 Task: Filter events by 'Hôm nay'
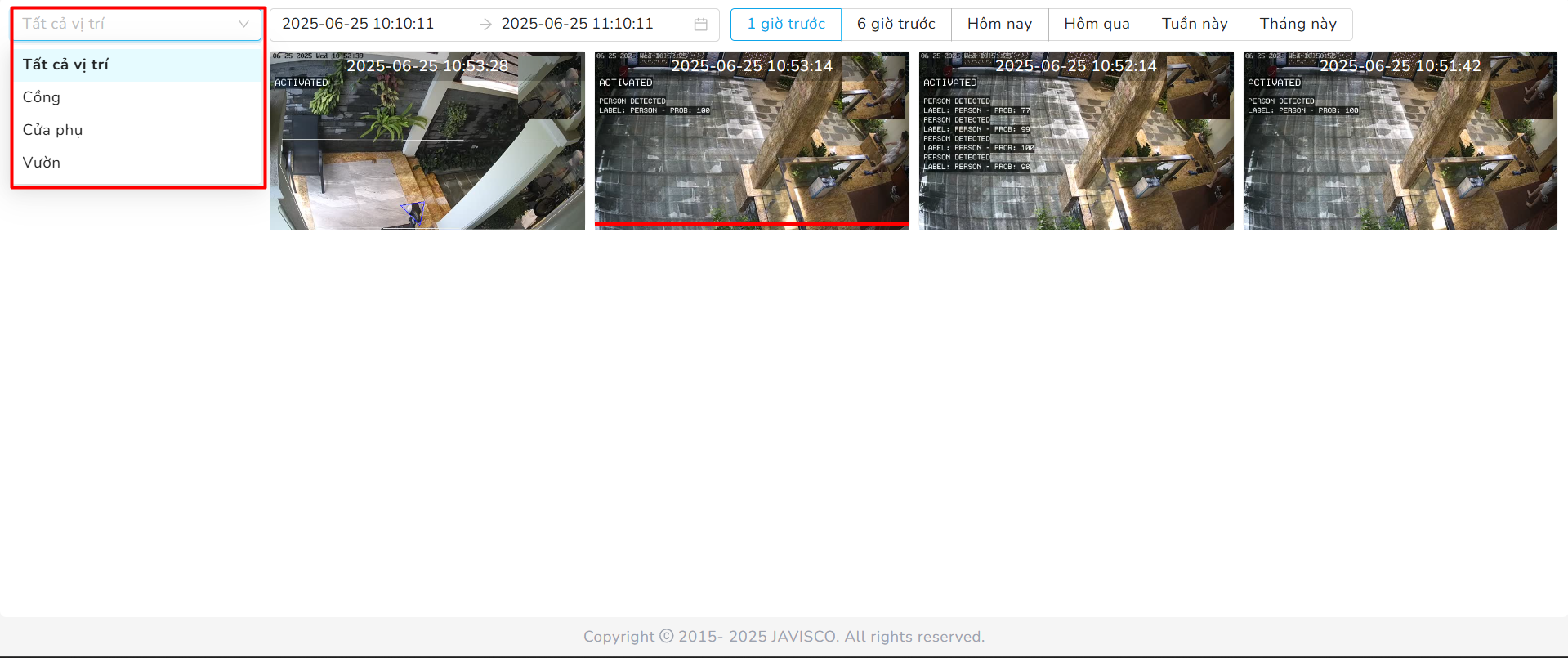[x=1000, y=25]
